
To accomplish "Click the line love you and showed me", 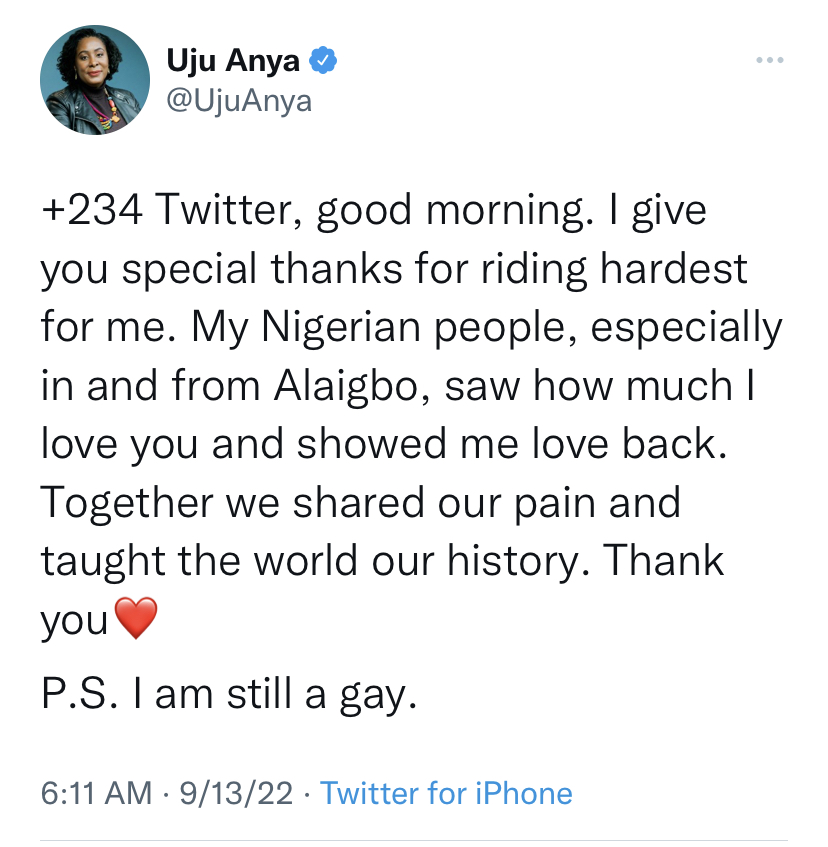I will (384, 445).
